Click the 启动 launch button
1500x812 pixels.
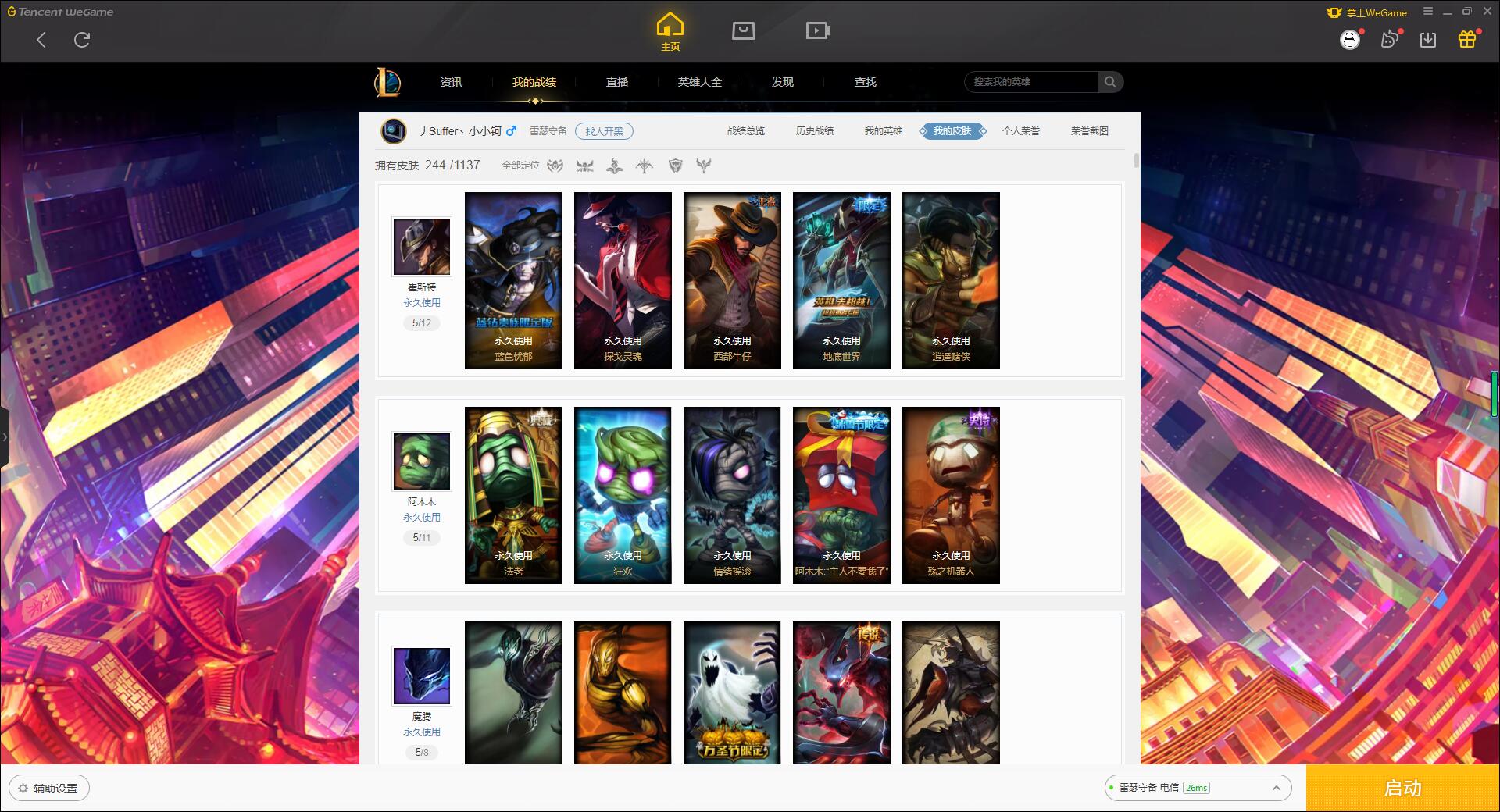tap(1402, 789)
